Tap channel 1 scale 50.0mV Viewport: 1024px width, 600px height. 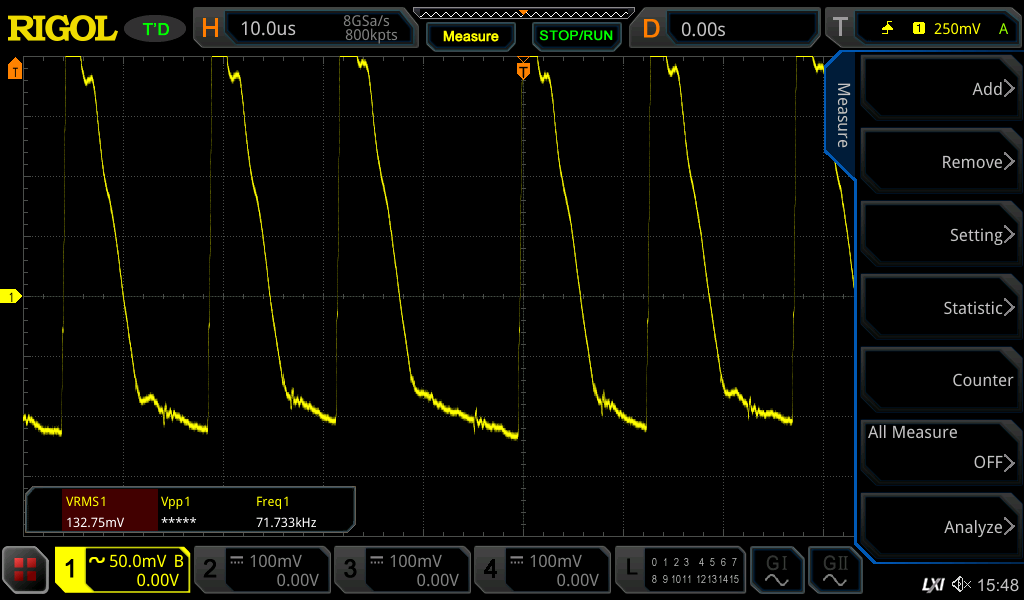137,561
